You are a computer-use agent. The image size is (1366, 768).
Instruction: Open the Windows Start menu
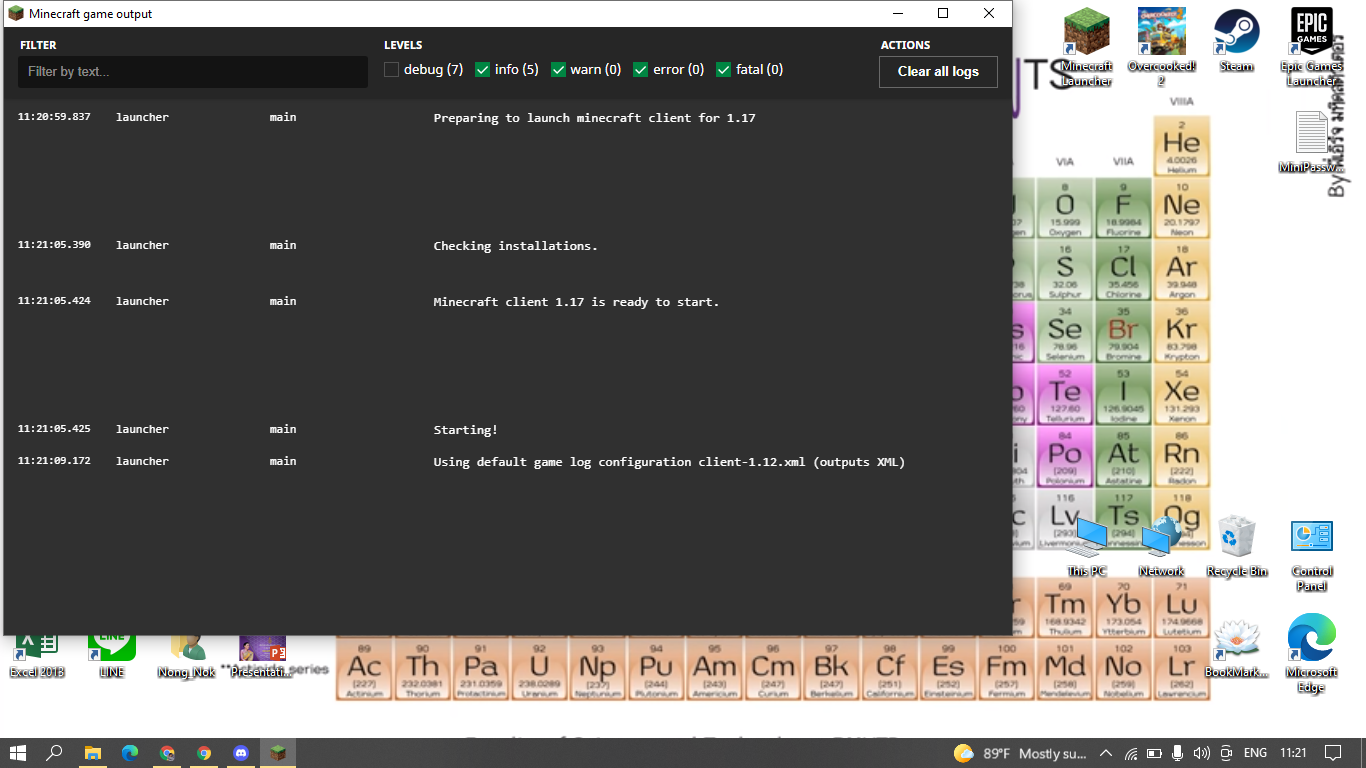click(17, 753)
